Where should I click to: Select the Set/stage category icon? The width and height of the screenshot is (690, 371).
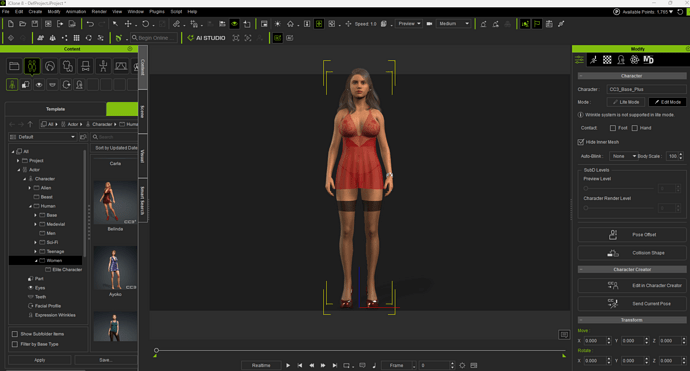(x=121, y=66)
